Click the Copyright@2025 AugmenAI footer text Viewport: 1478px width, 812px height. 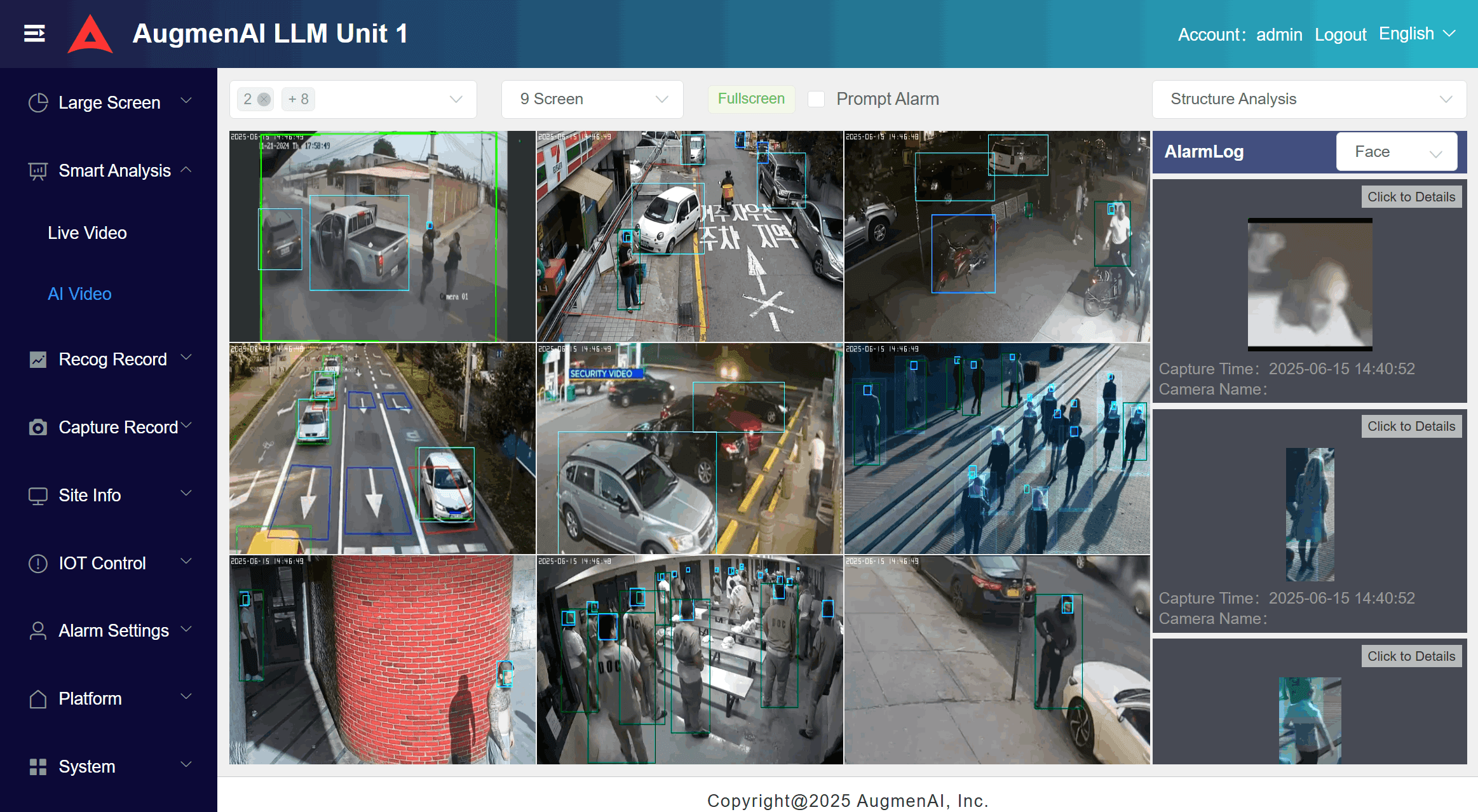coord(848,801)
